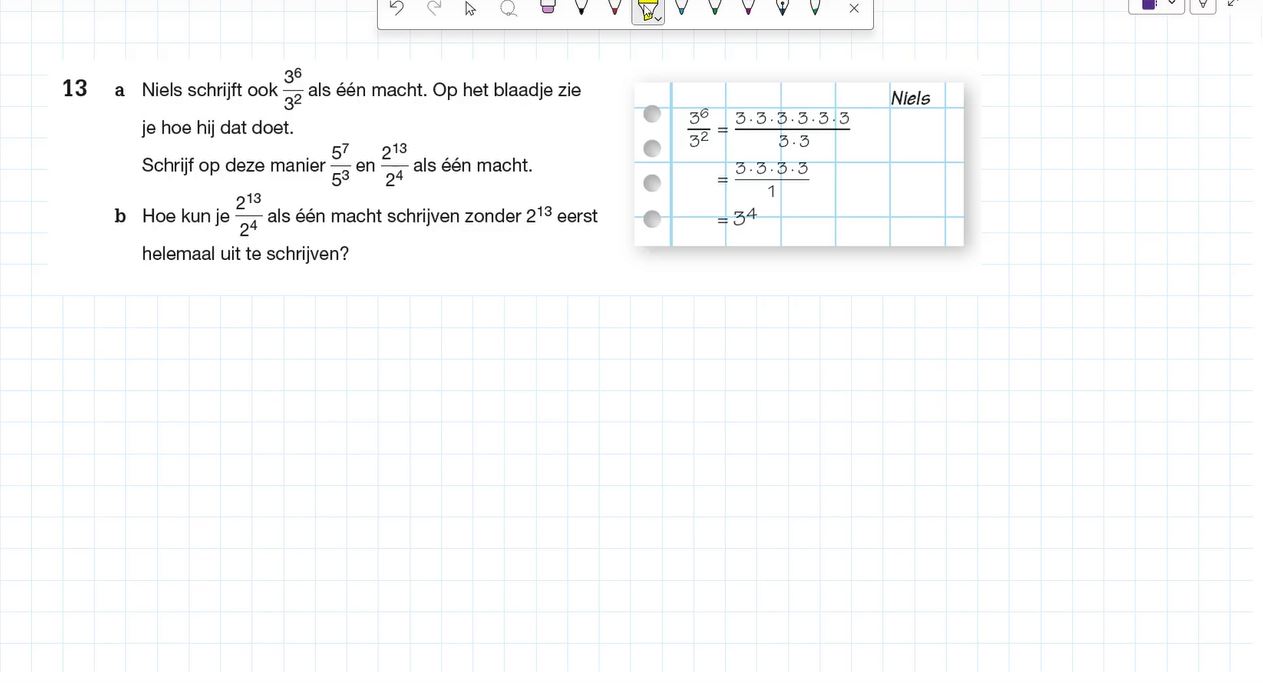
Task: Select the yellow highlighter tool
Action: coord(646,10)
